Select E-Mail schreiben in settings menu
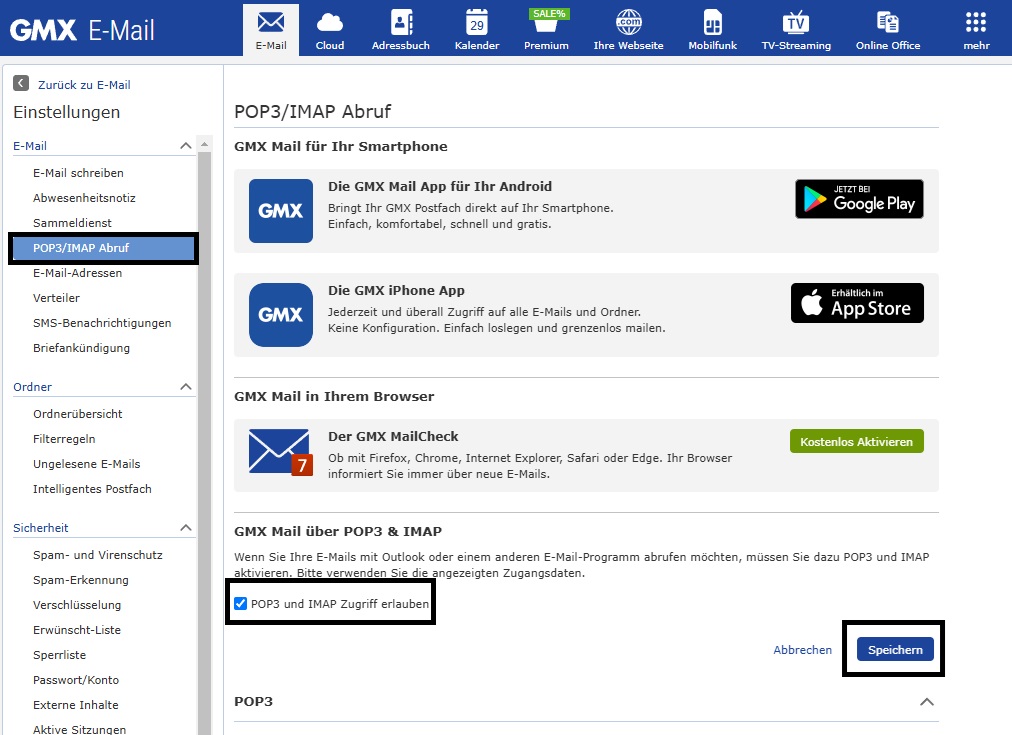1012x735 pixels. coord(78,173)
